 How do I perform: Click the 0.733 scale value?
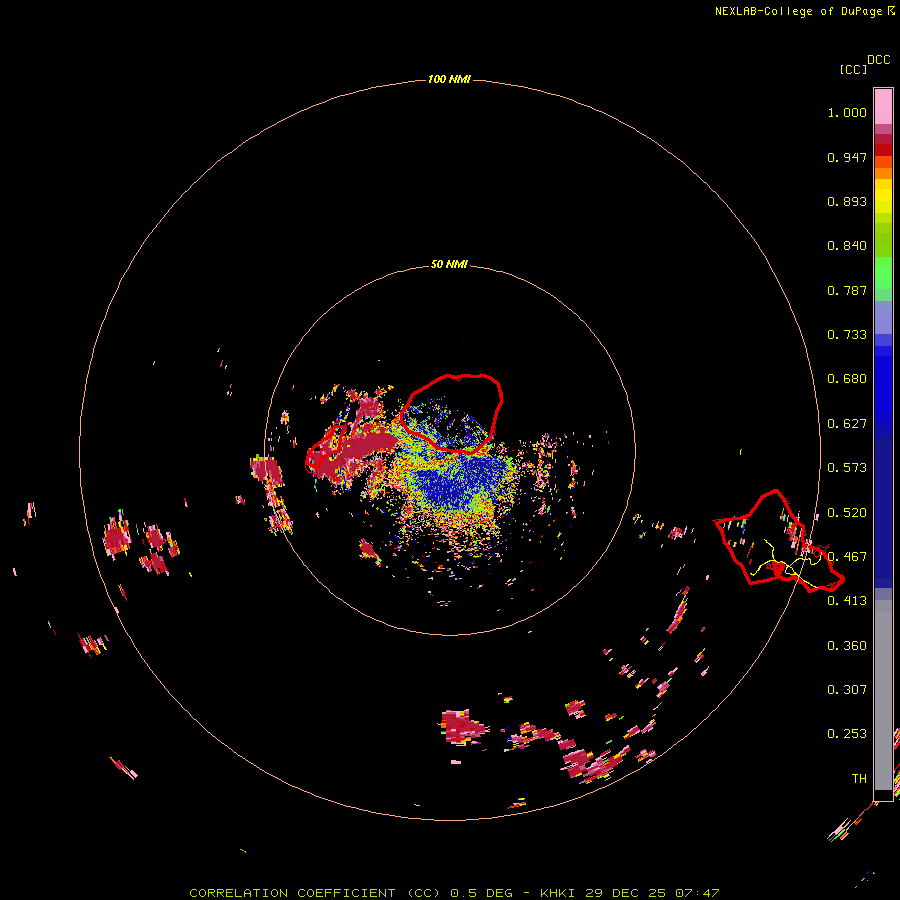click(x=847, y=335)
